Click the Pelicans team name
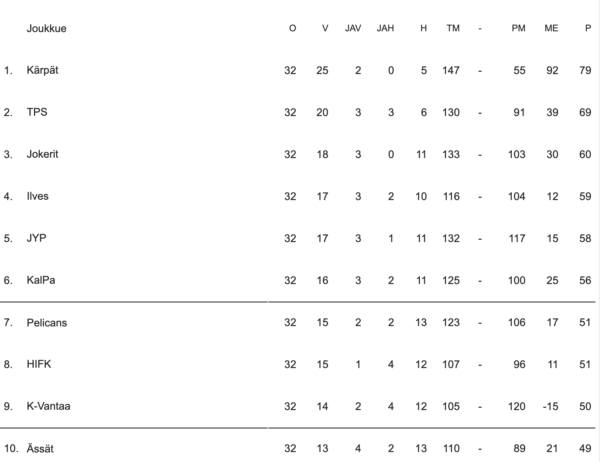 click(47, 323)
